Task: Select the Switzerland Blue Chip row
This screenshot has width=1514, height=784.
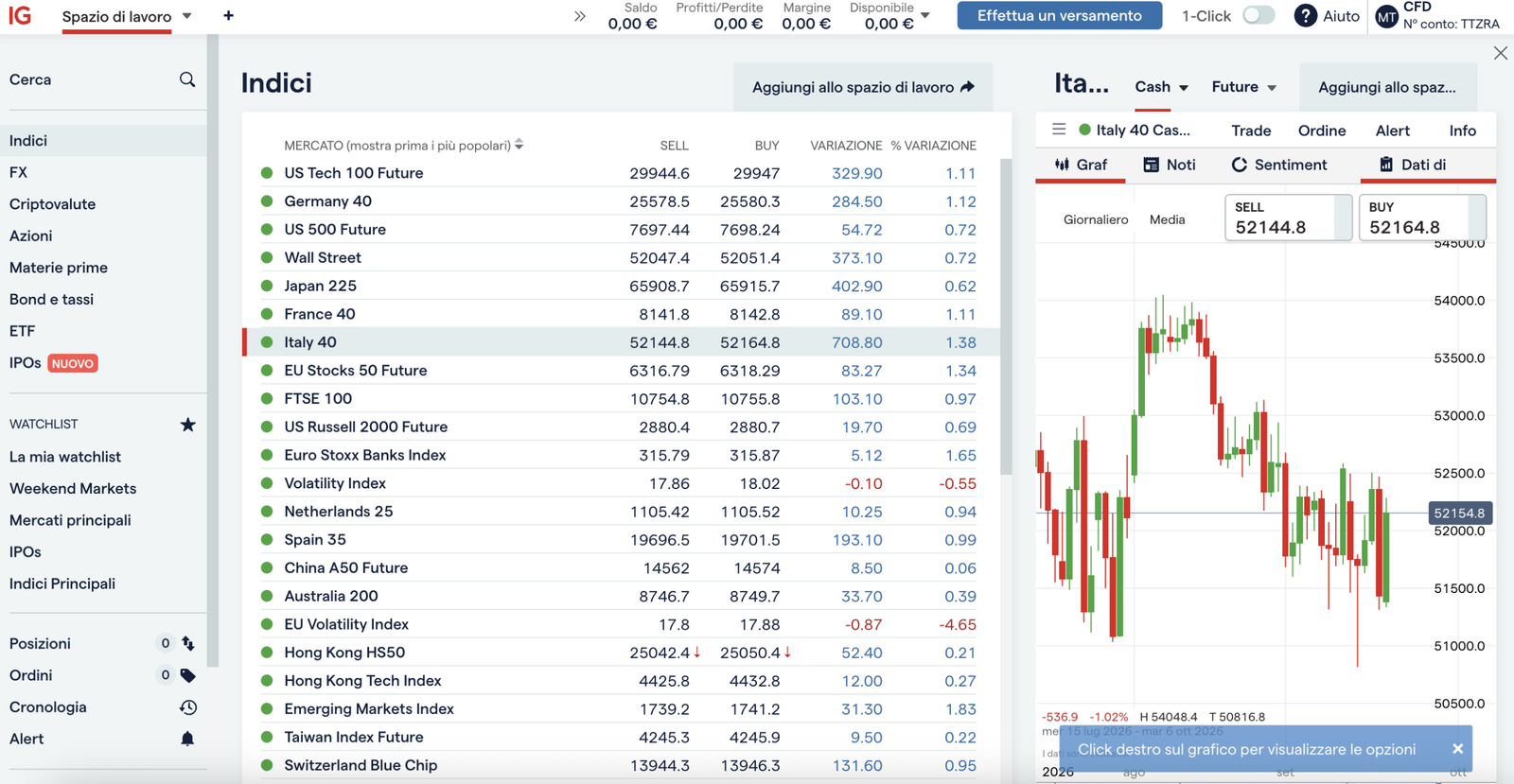Action: 622,765
